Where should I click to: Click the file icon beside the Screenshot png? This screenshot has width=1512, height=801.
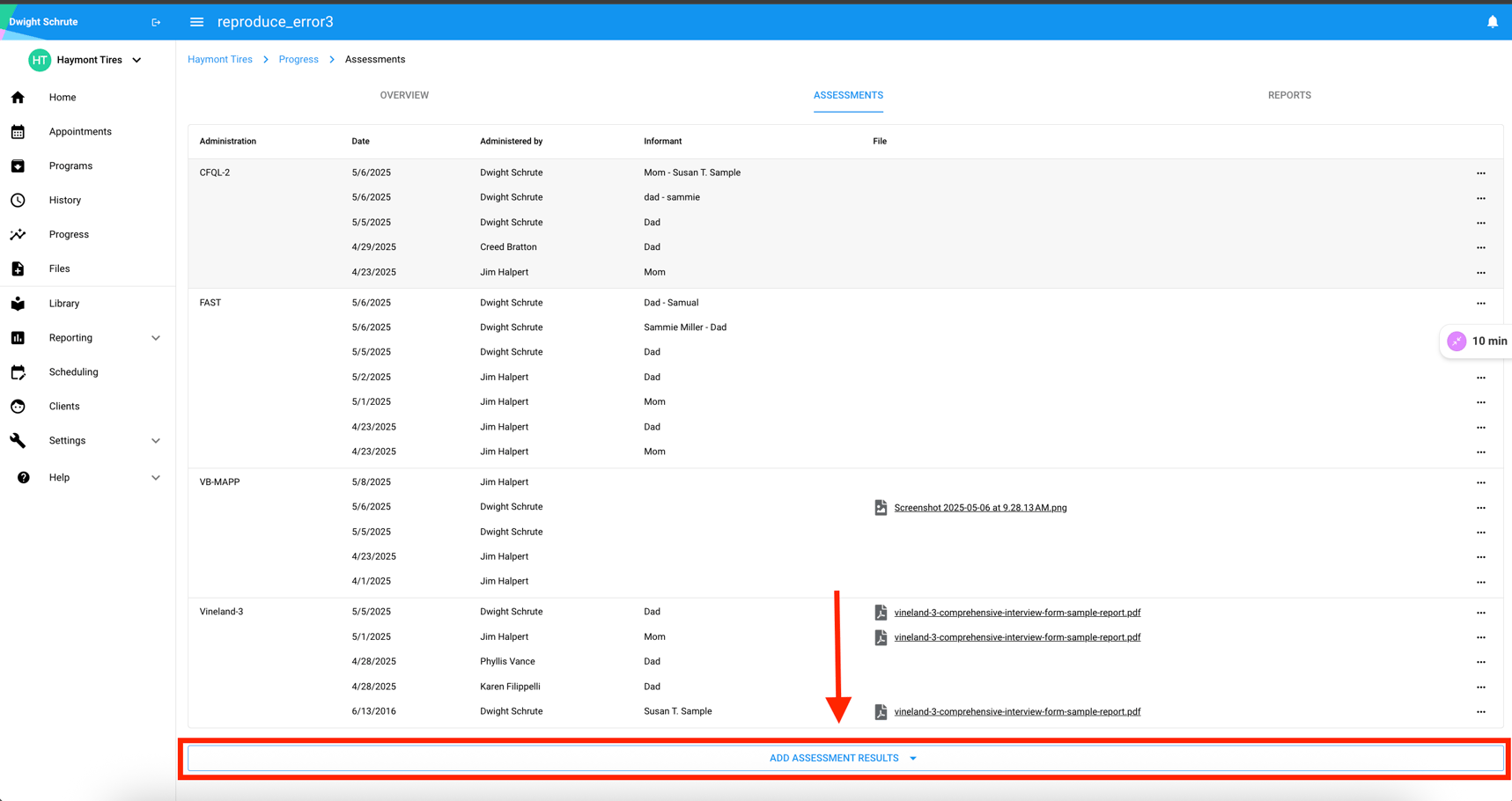(x=880, y=508)
